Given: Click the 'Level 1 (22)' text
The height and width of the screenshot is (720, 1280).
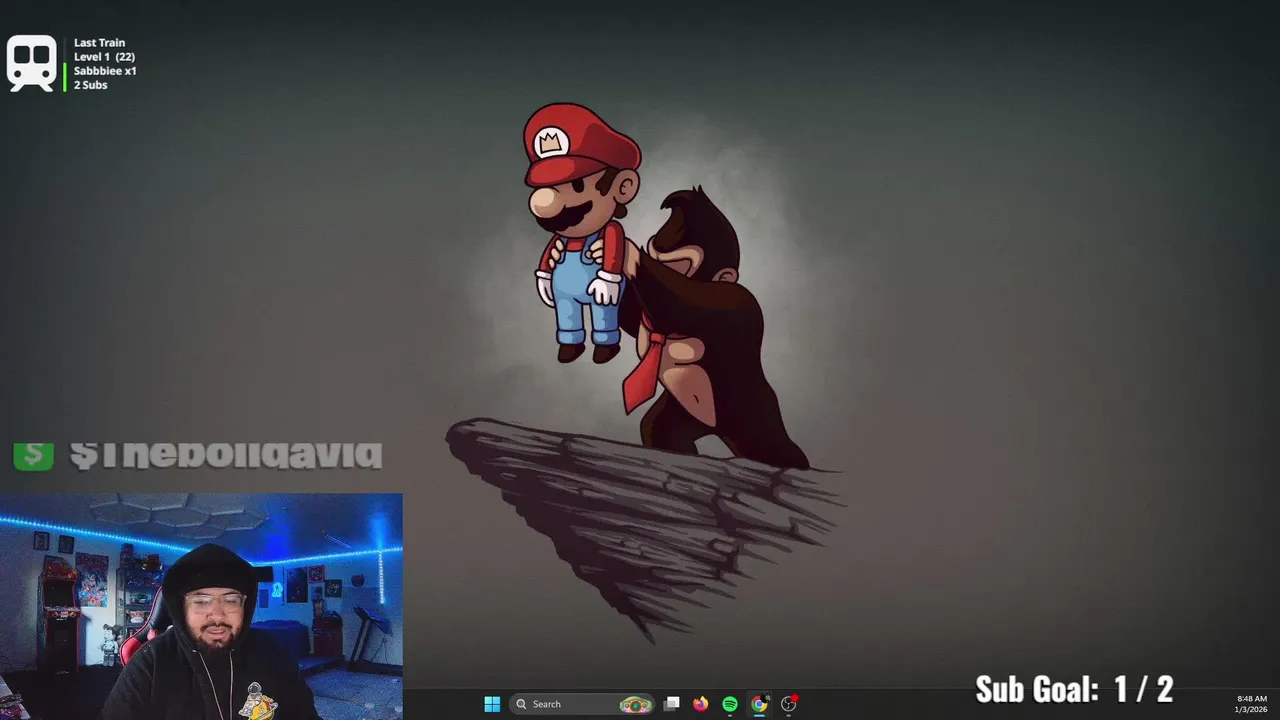Looking at the screenshot, I should [x=104, y=57].
